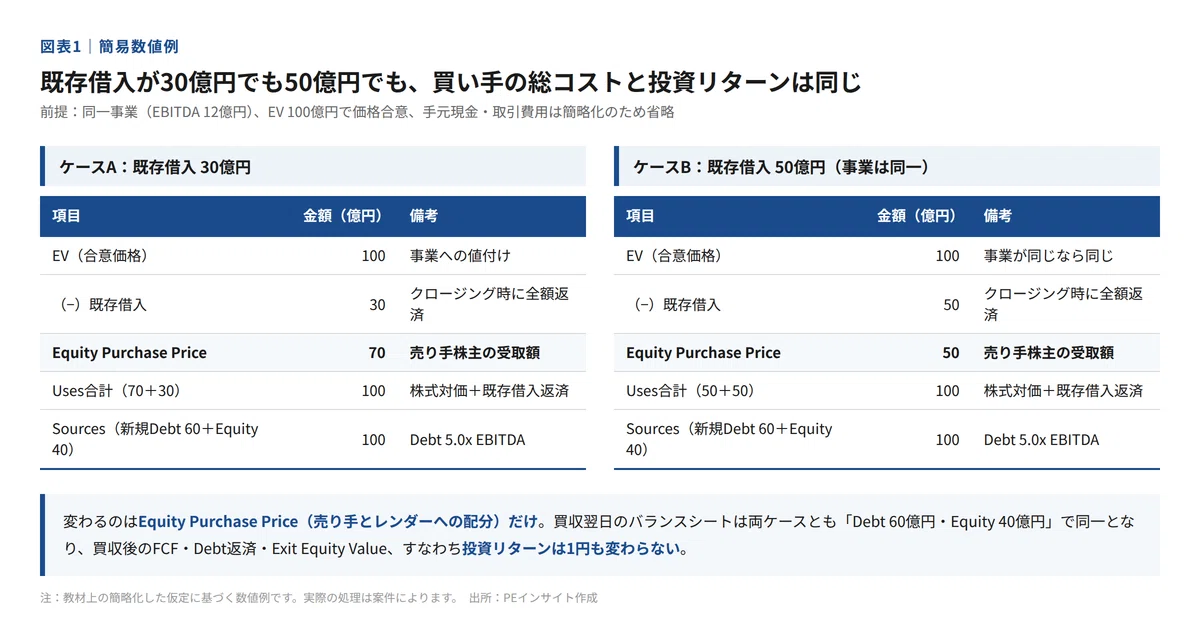Click クロージング時に全額返済 note in Case B
This screenshot has height=642, width=1200.
[x=1063, y=305]
